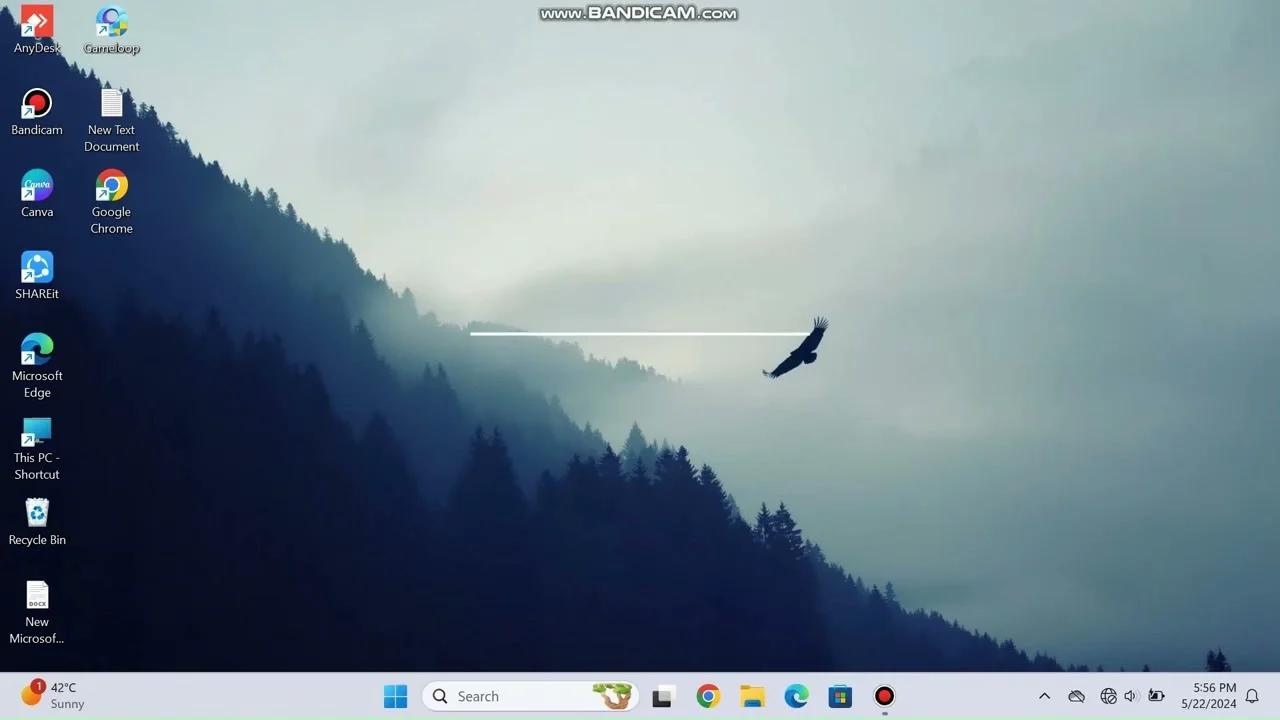Image resolution: width=1280 pixels, height=720 pixels.
Task: Open File Explorer from the taskbar
Action: click(x=752, y=696)
